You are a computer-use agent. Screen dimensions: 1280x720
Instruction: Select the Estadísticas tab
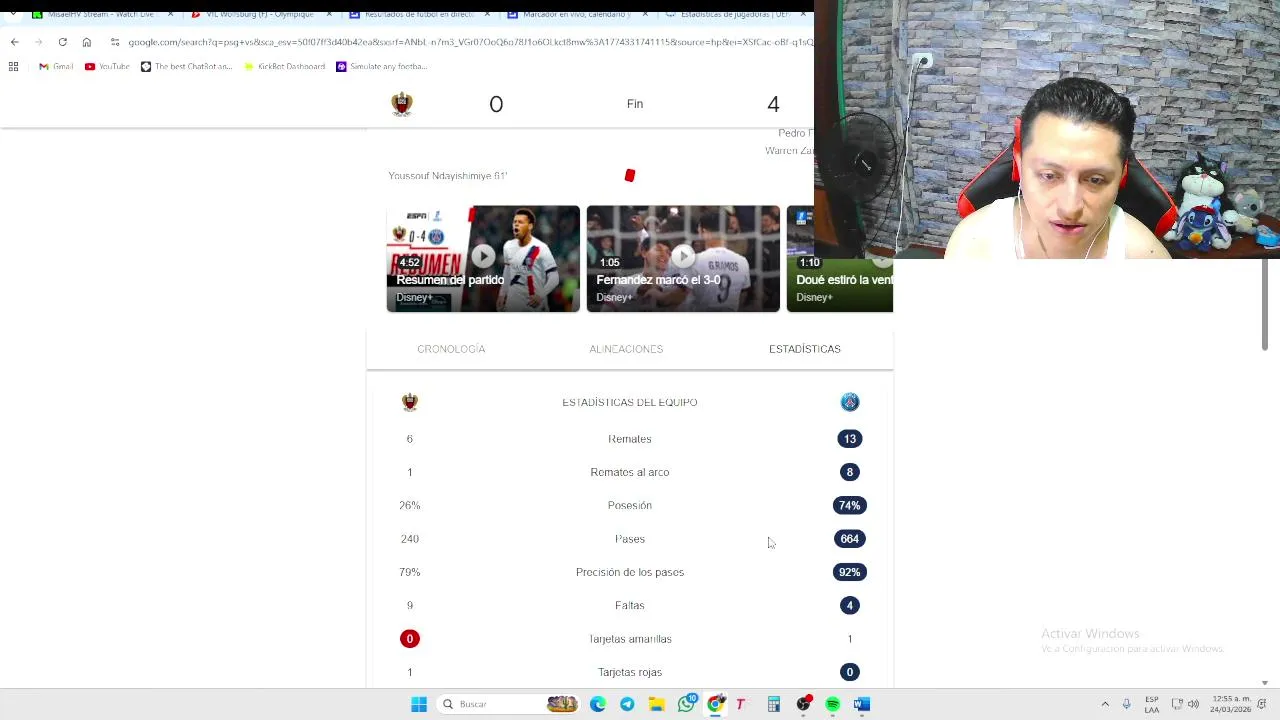805,349
